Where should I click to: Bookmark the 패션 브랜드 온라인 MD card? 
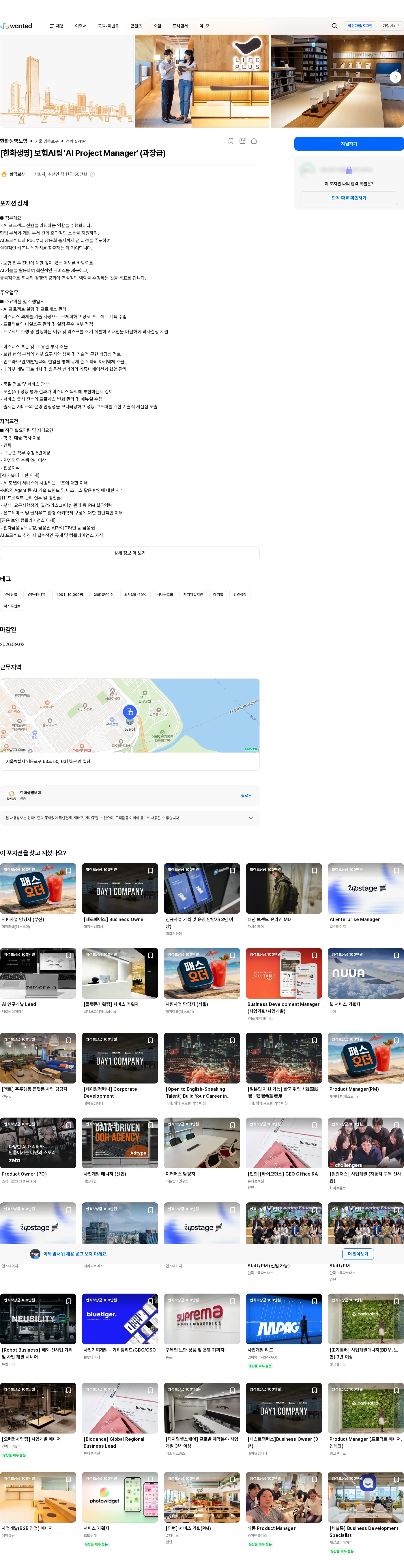point(315,871)
